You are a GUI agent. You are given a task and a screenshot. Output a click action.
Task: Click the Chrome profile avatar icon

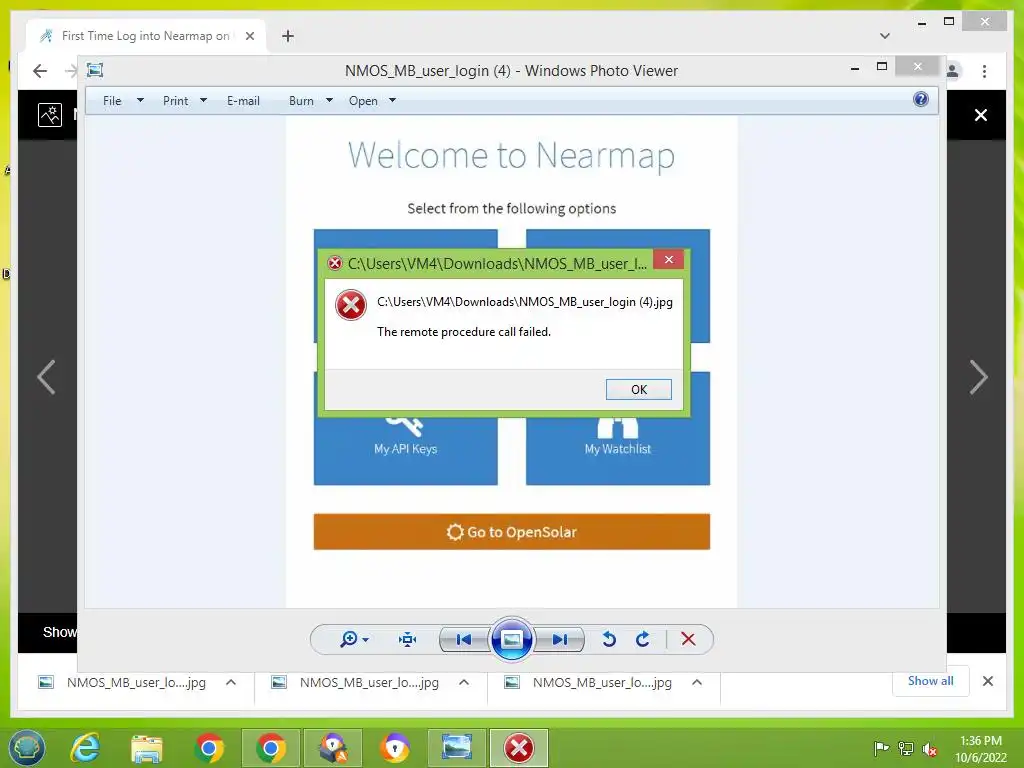(x=953, y=71)
